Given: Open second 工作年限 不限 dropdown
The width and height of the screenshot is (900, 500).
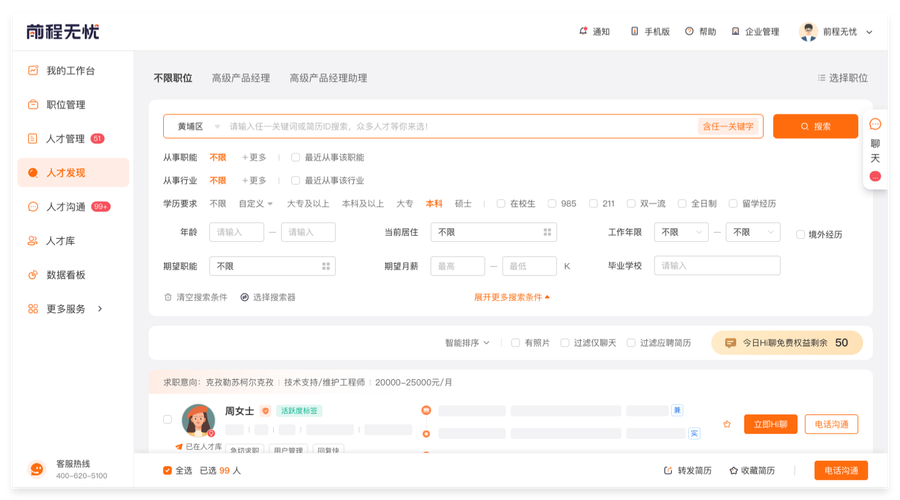Looking at the screenshot, I should pyautogui.click(x=753, y=232).
